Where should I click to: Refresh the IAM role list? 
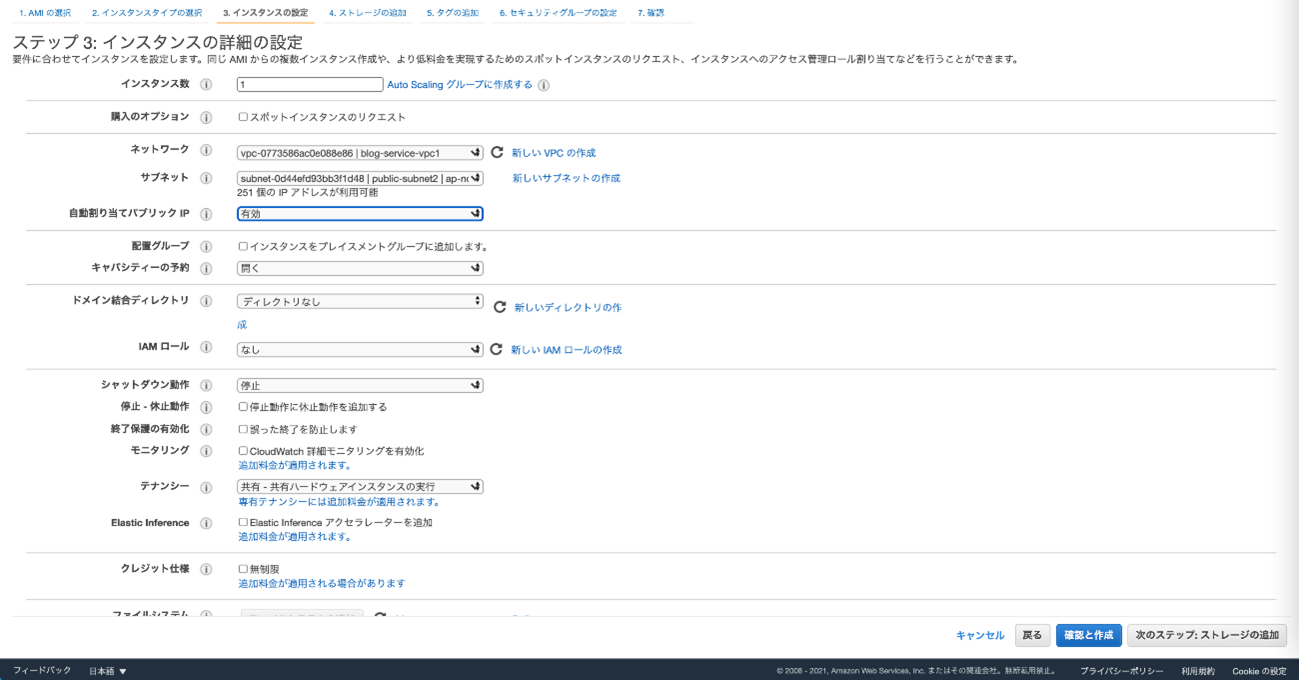(496, 349)
